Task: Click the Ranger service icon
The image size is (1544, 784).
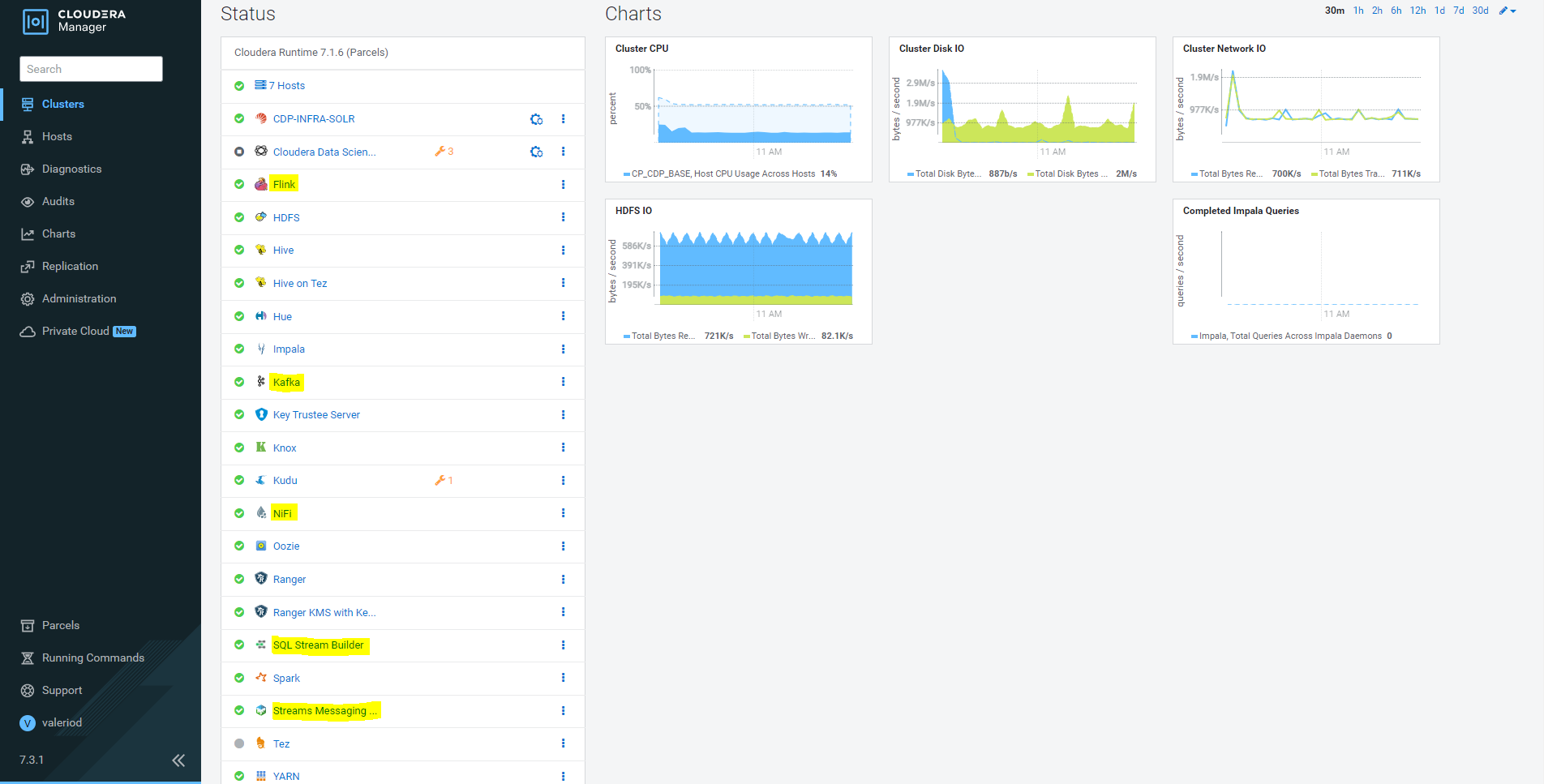Action: [261, 579]
